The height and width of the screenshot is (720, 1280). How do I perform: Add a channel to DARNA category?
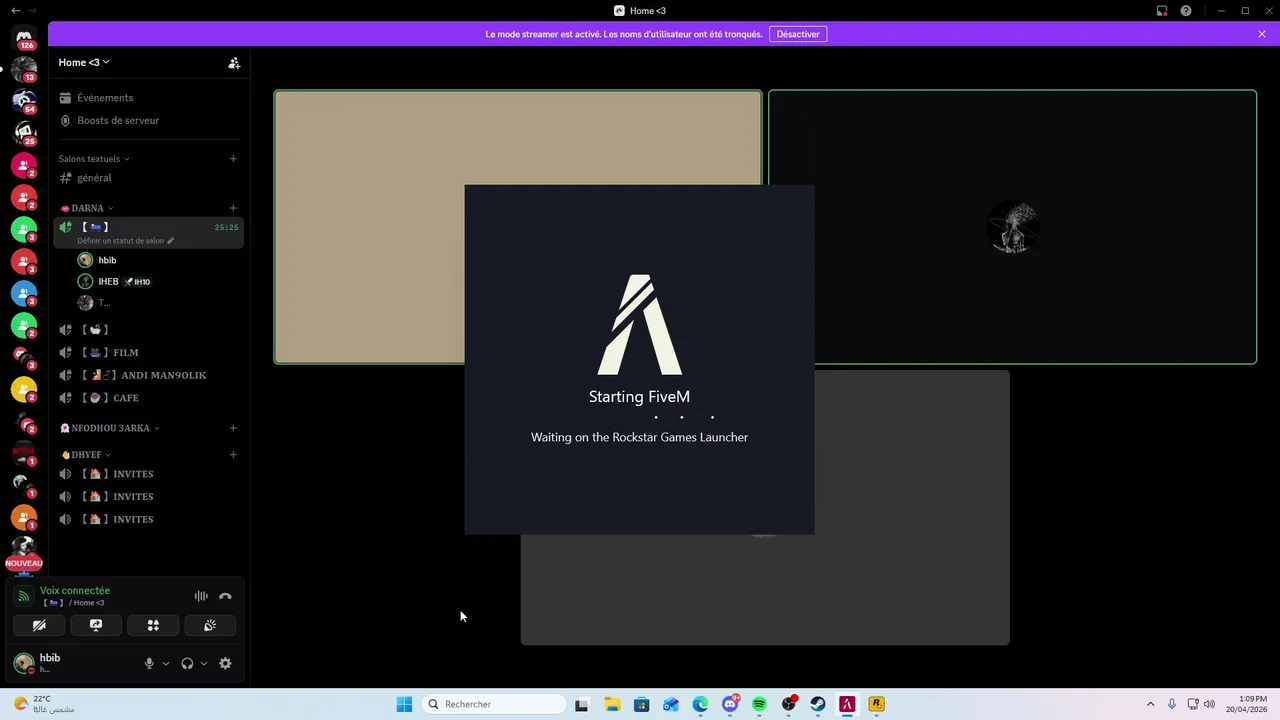click(233, 208)
